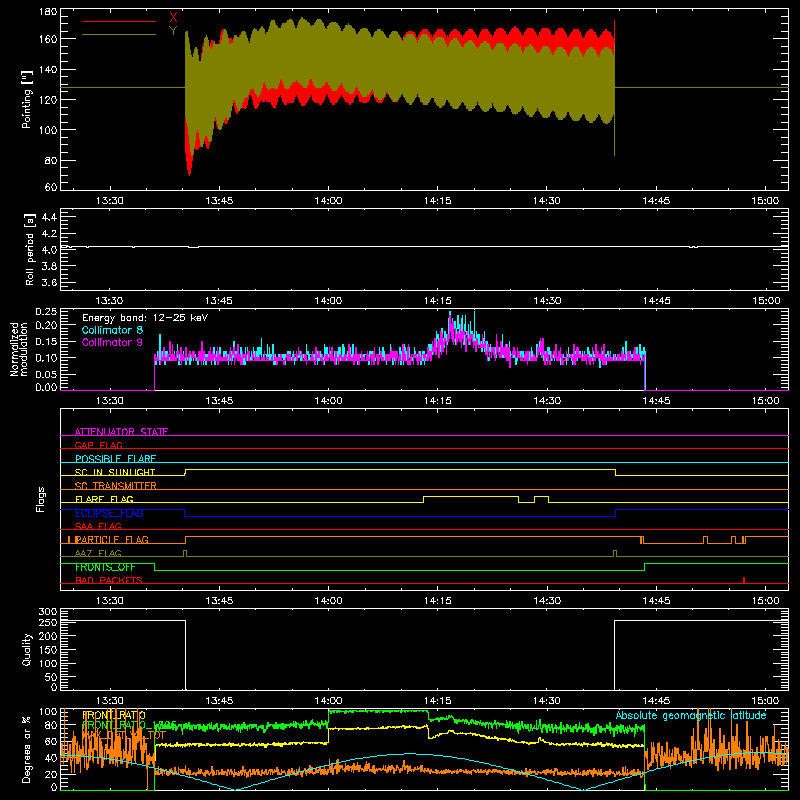The width and height of the screenshot is (800, 800).
Task: Click the "Flags" axis title
Action: coord(41,499)
